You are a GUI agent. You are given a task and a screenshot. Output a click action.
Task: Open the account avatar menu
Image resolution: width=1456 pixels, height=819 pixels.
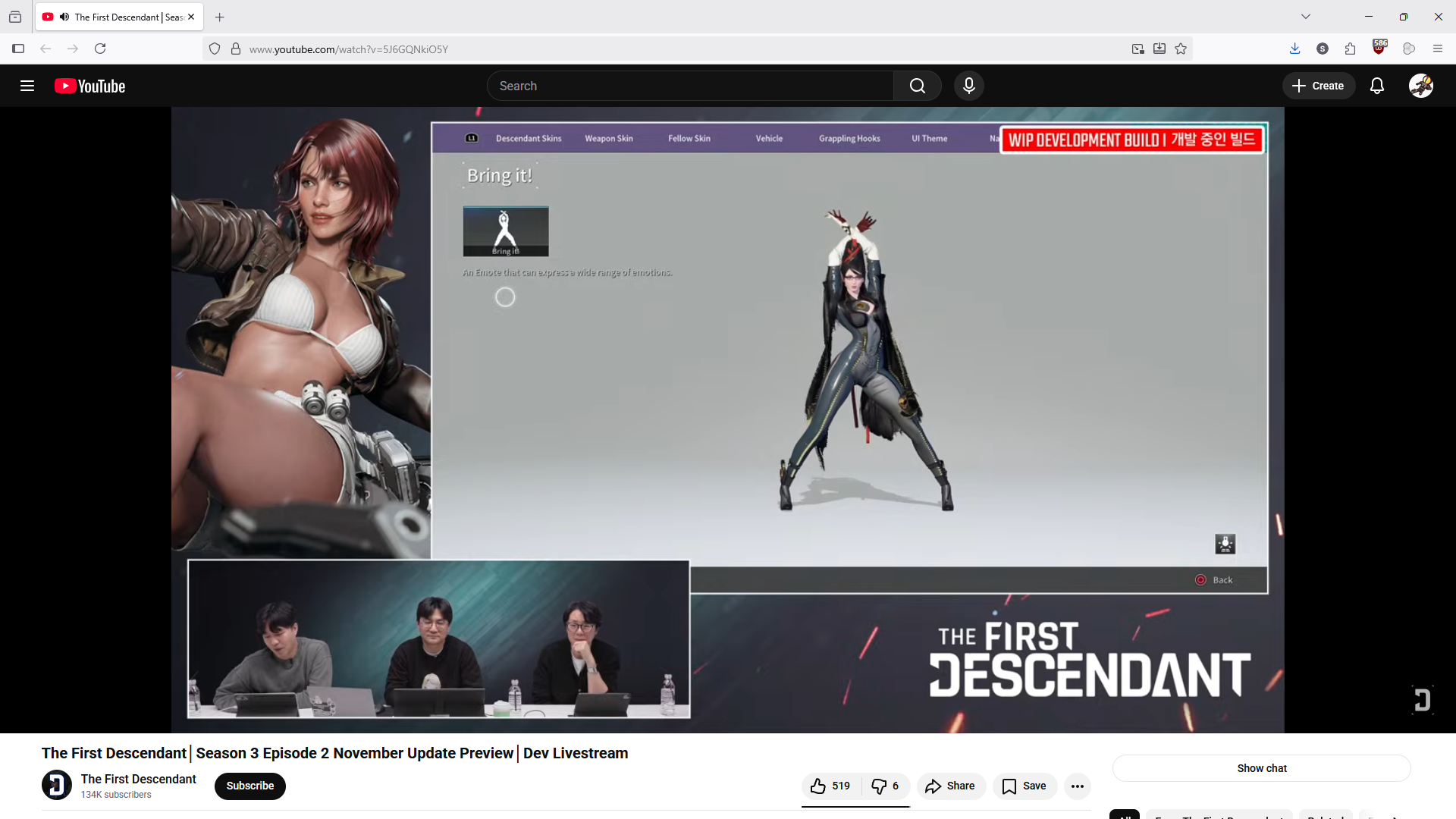[1420, 86]
